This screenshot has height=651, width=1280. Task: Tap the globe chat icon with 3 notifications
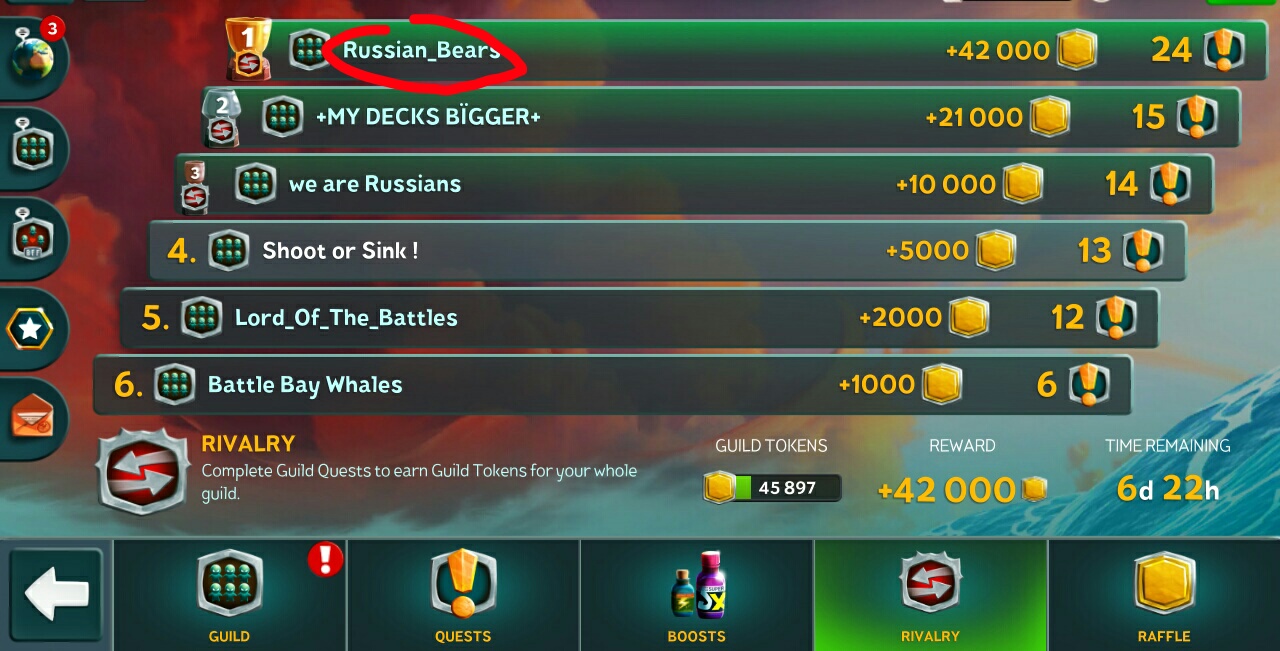[x=33, y=55]
